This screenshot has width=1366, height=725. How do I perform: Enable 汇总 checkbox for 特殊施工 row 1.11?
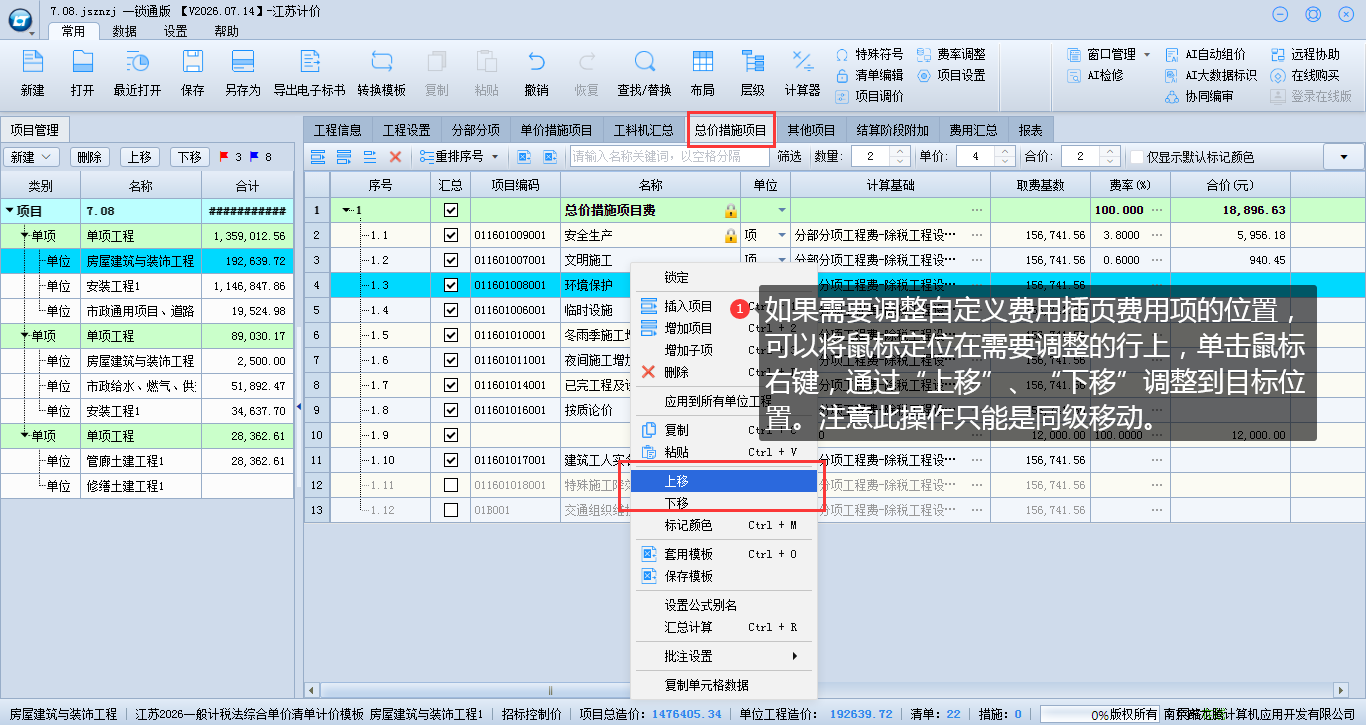[x=451, y=485]
